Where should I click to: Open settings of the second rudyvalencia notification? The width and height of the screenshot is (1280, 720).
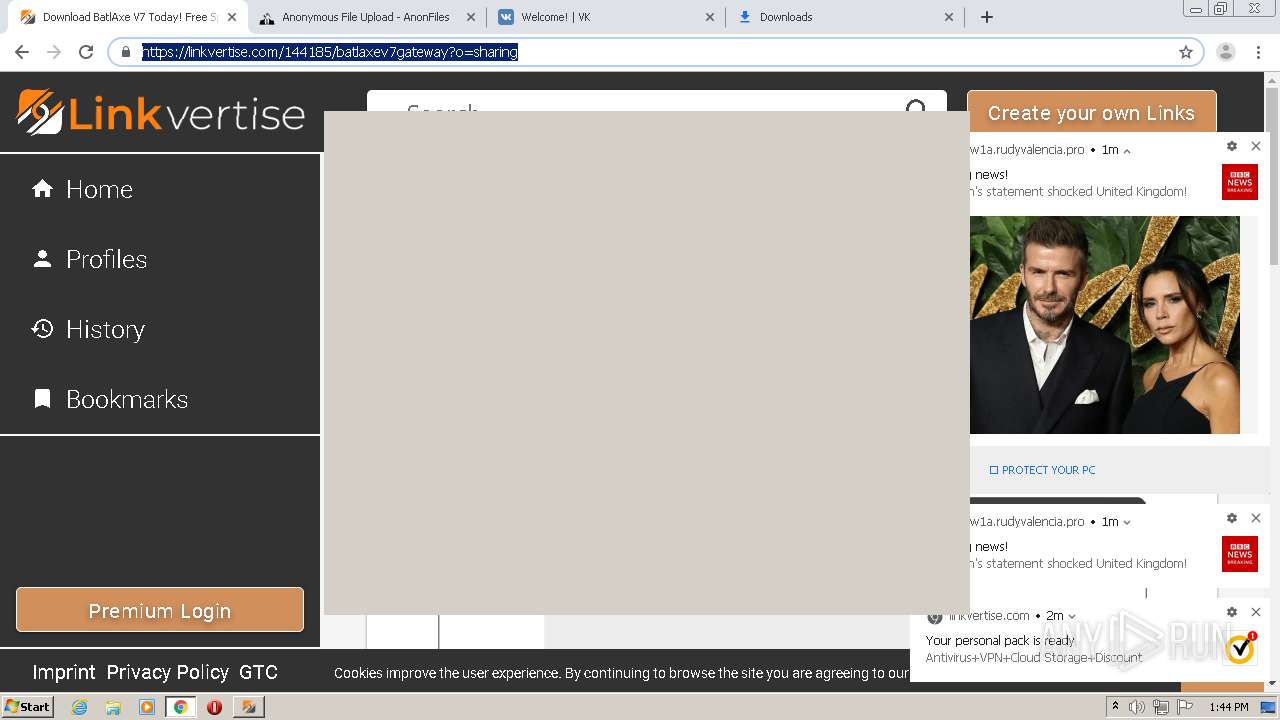click(1232, 518)
